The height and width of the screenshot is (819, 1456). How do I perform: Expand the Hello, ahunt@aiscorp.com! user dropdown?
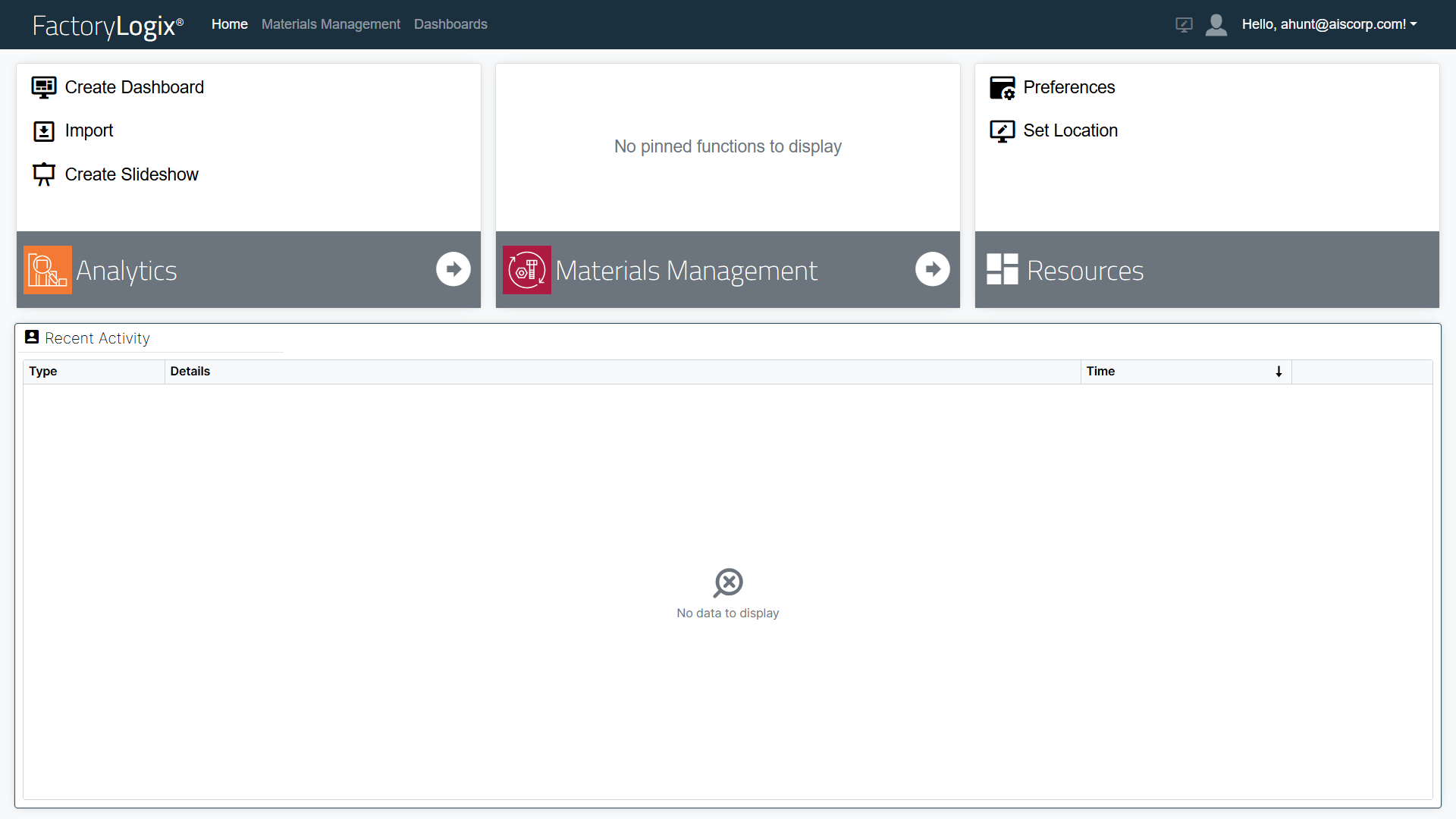click(x=1329, y=24)
